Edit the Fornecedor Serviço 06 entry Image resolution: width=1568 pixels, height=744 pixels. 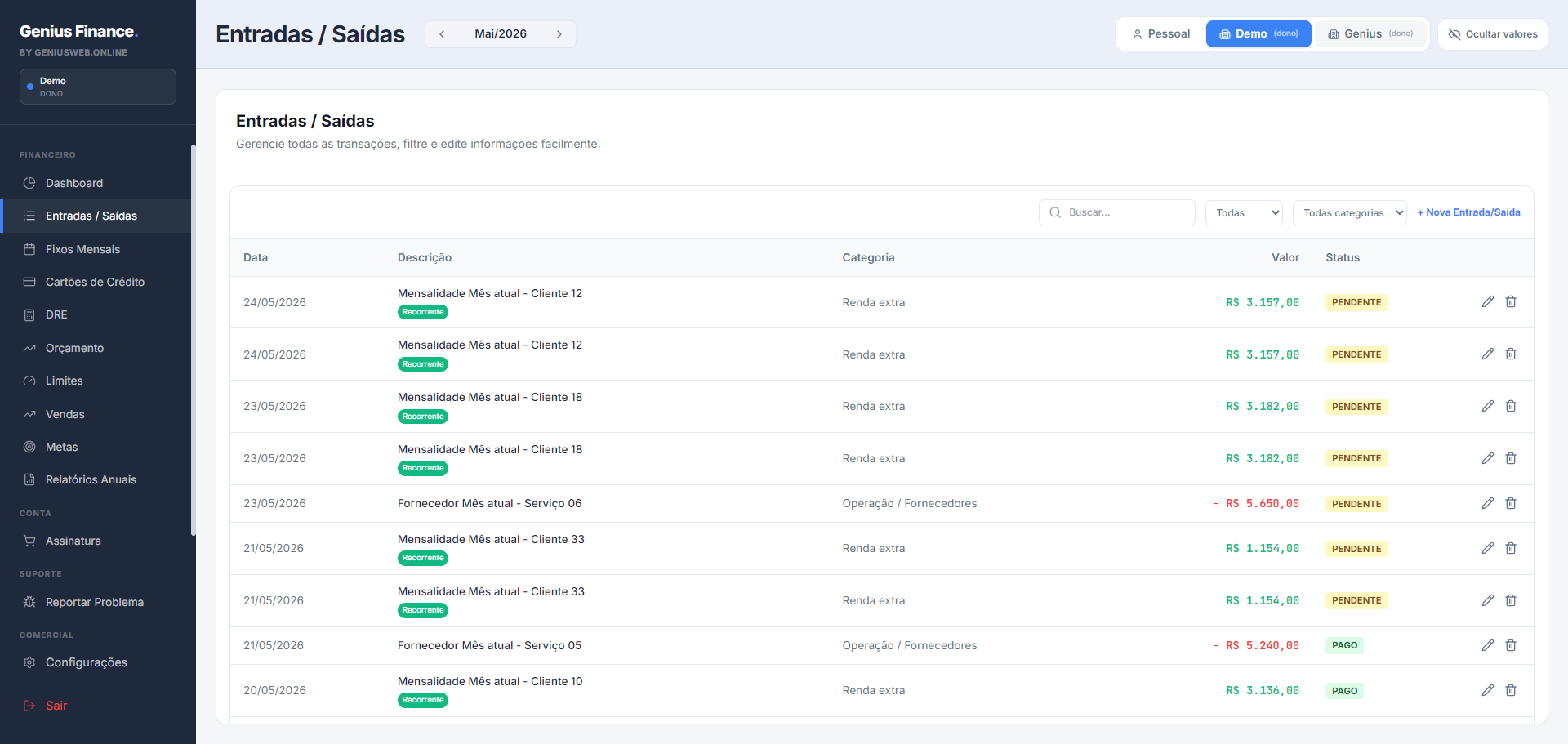[1488, 503]
